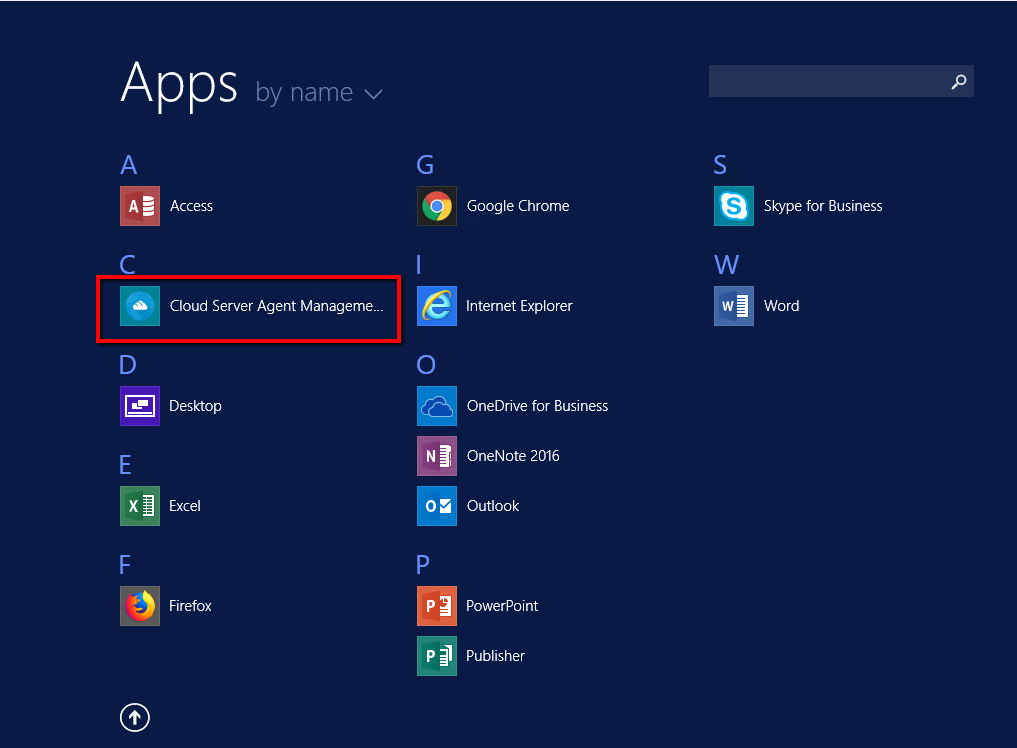This screenshot has height=748, width=1017.
Task: Click the 'Desktop' label
Action: click(195, 405)
